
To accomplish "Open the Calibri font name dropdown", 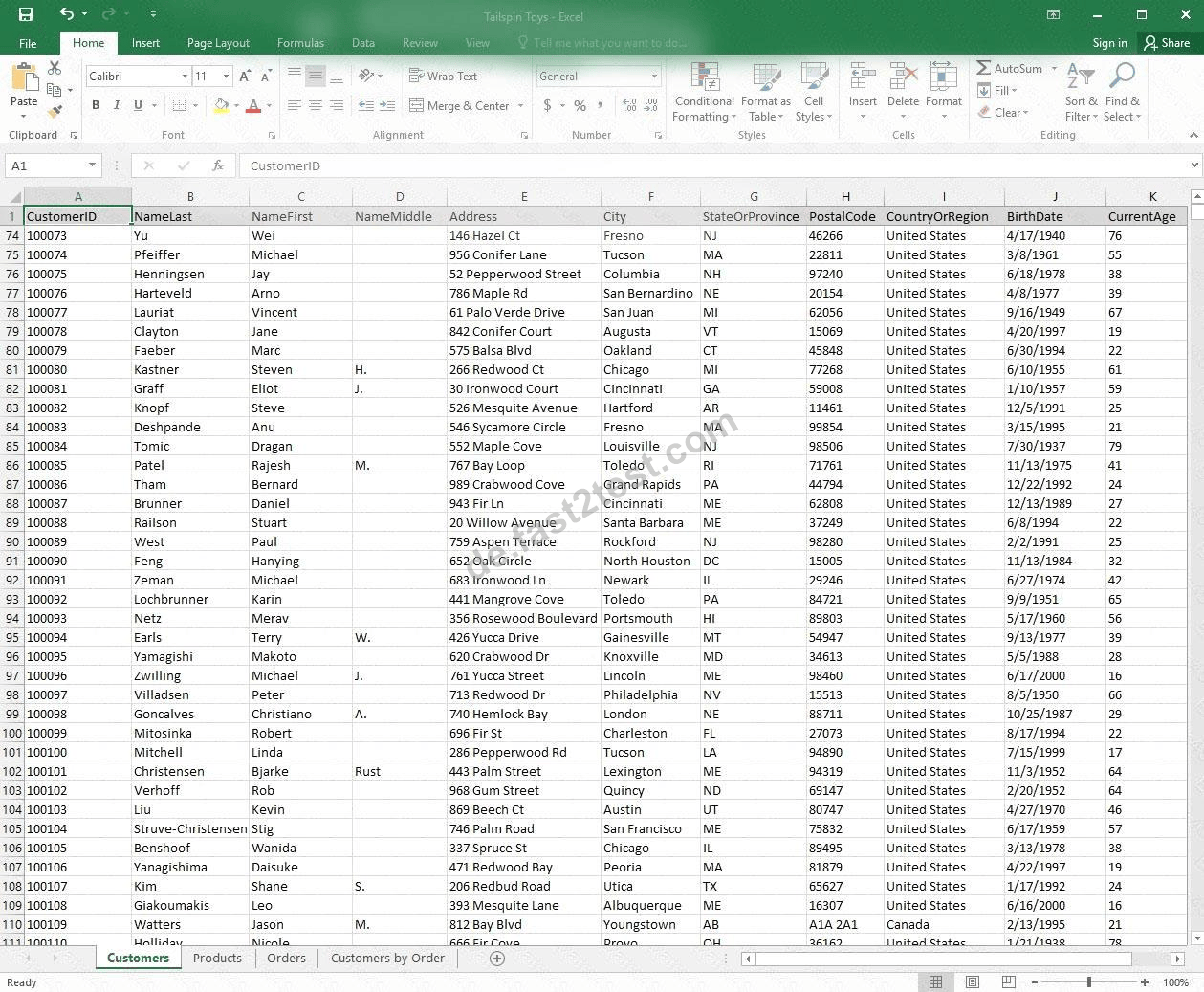I will (x=185, y=77).
